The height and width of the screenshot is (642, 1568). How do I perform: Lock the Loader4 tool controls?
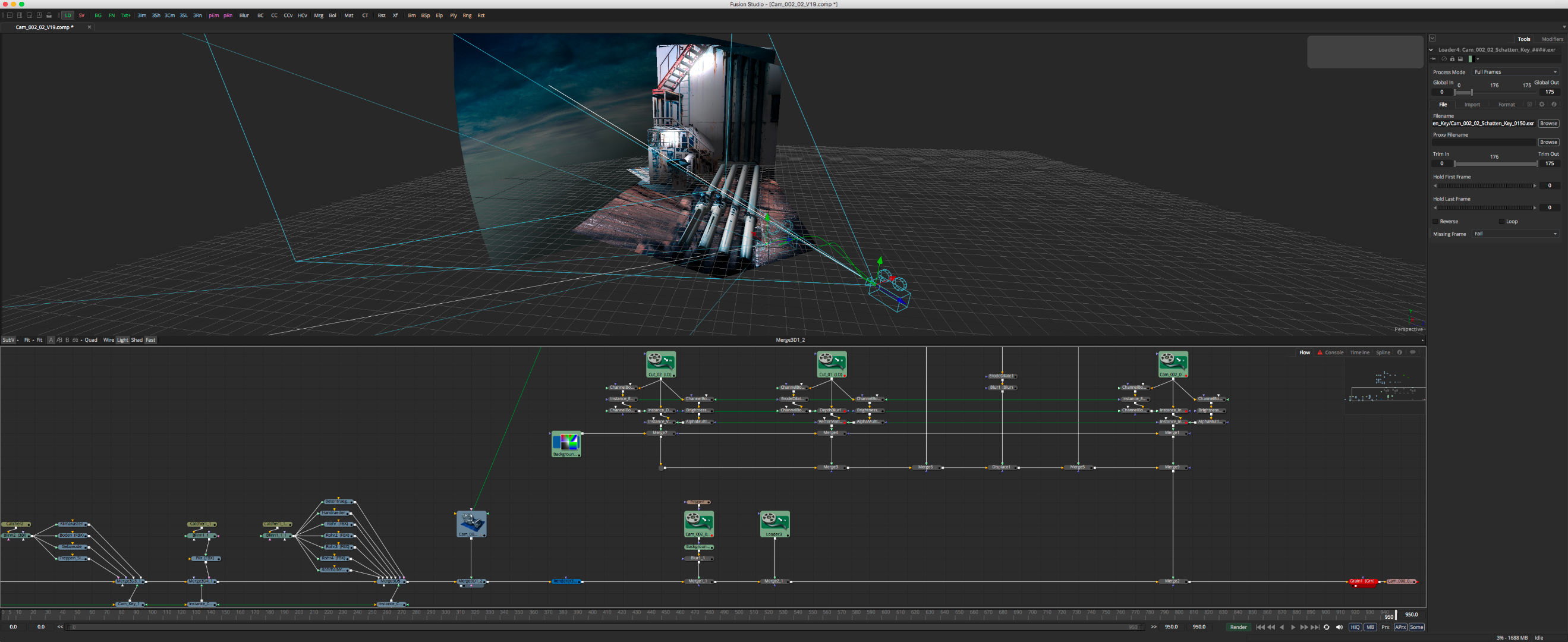1451,59
